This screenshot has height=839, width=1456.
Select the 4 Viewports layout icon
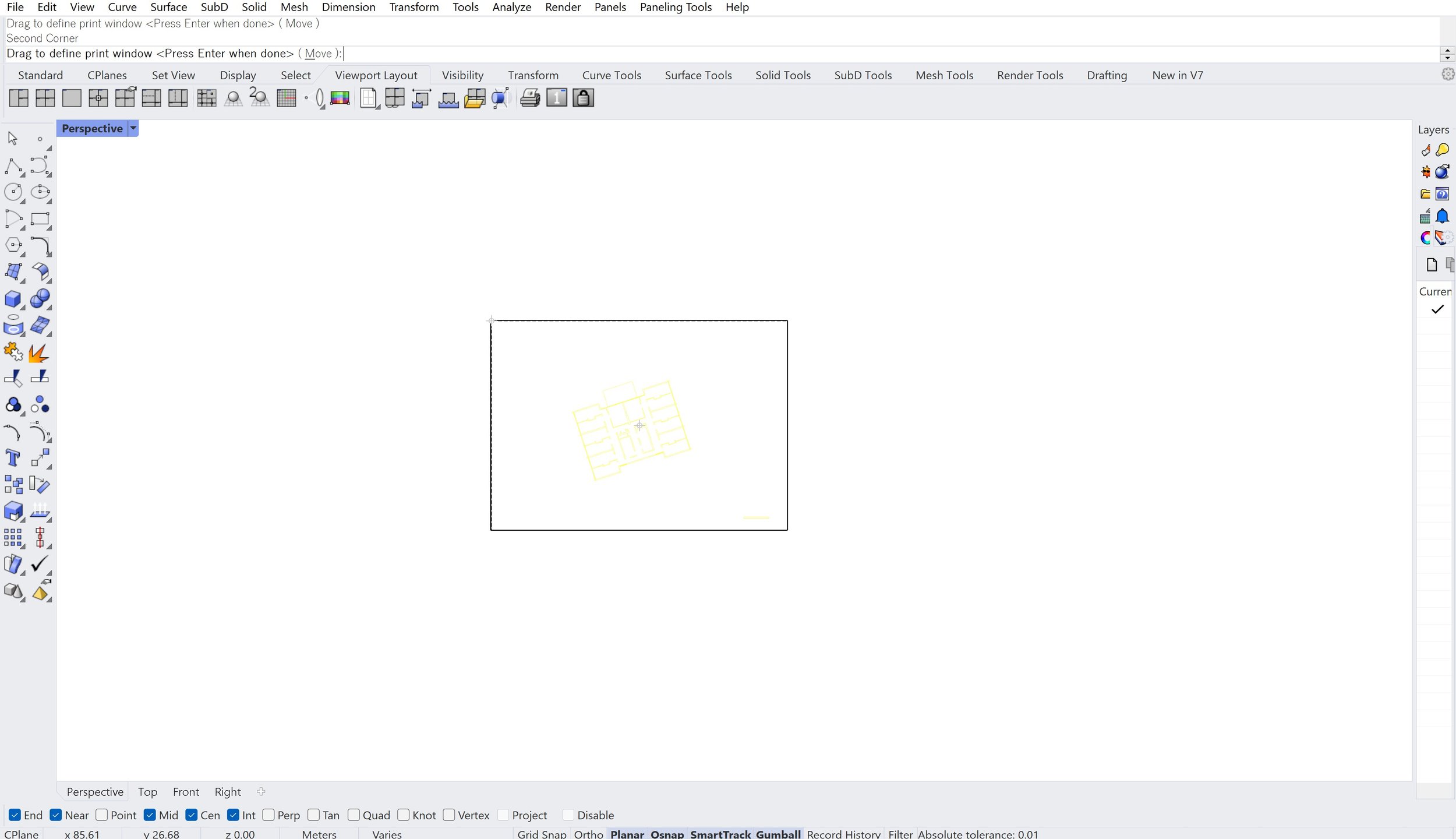point(45,98)
